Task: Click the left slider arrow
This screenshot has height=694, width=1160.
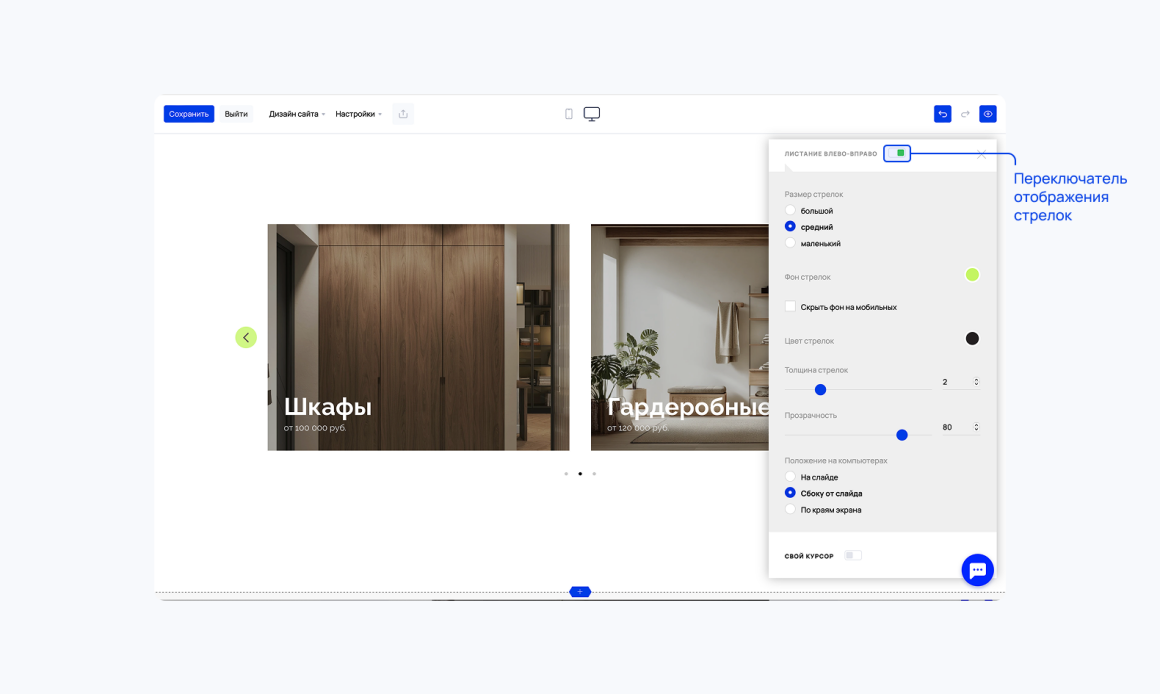Action: [246, 337]
